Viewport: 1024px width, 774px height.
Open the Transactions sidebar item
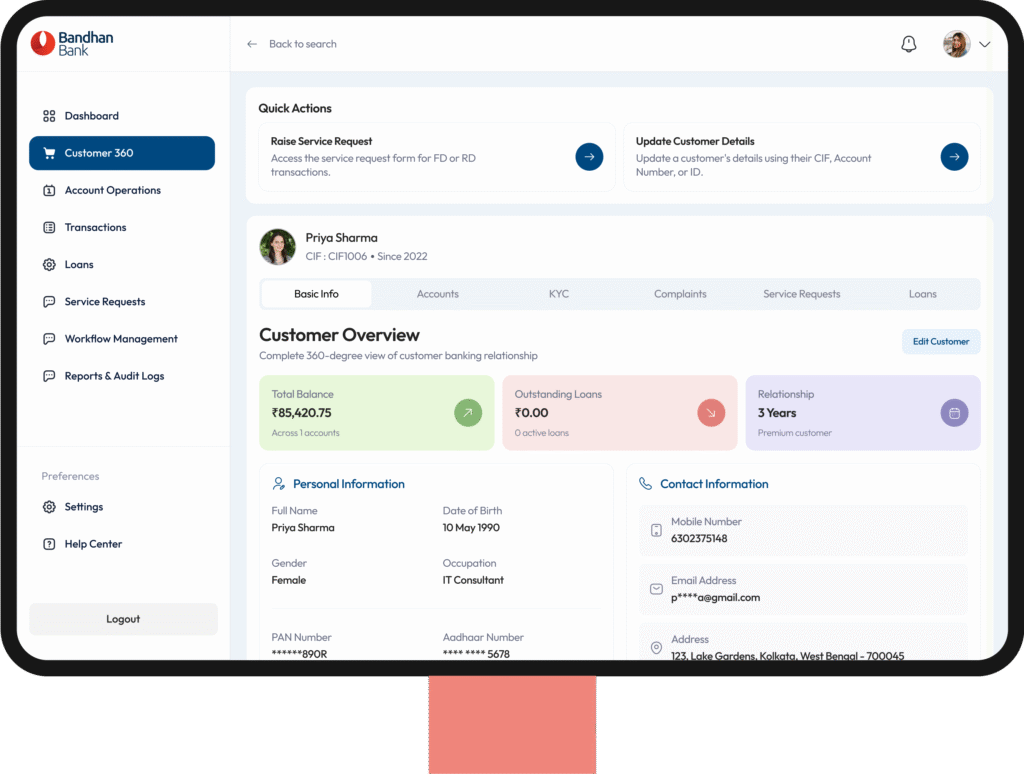tap(95, 227)
